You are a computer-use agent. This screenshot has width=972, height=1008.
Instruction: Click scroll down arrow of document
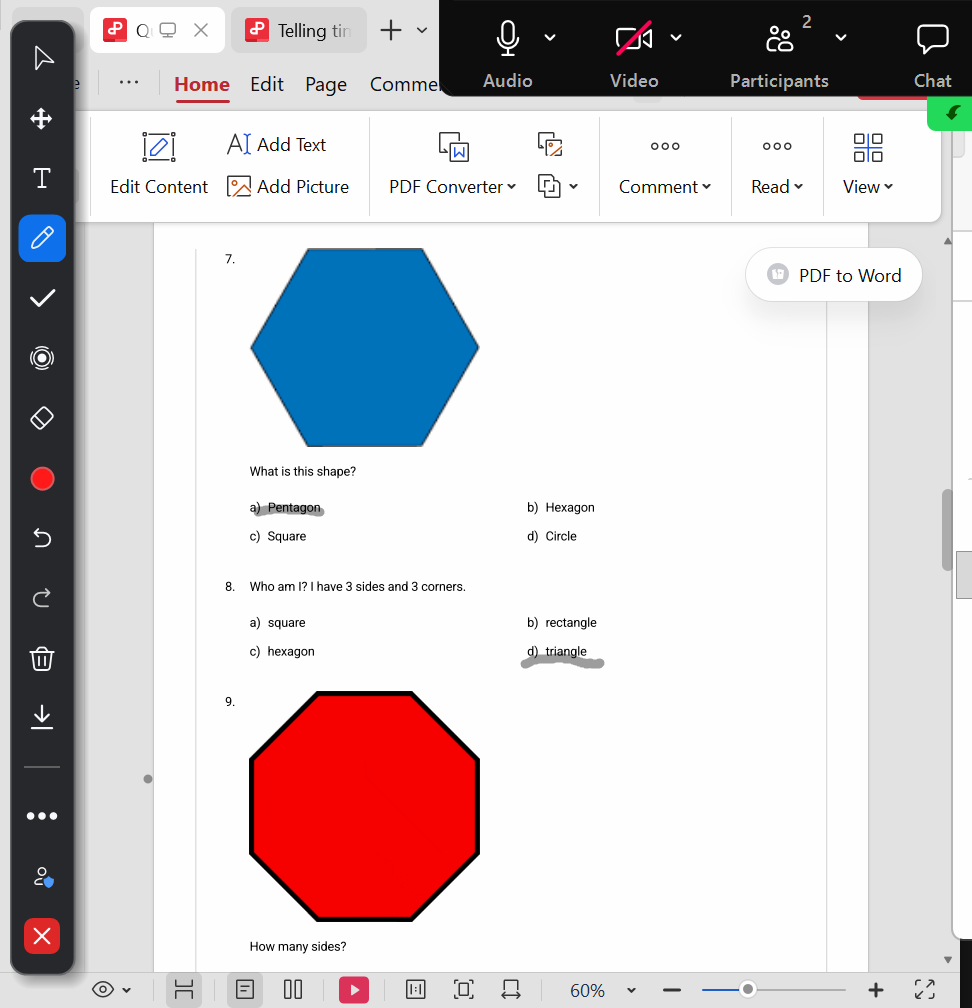point(948,960)
